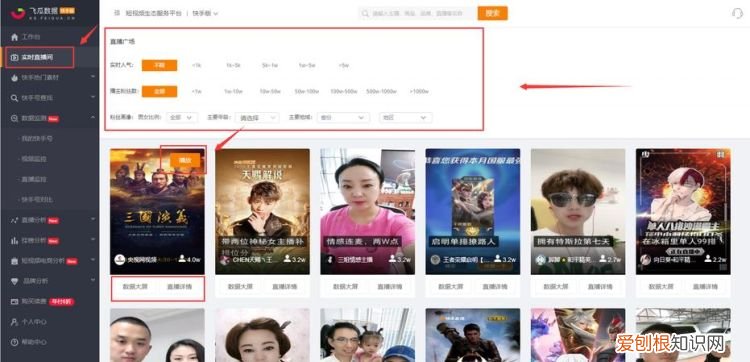The width and height of the screenshot is (750, 362).
Task: Select the >5w 实时人气 filter
Action: 343,65
